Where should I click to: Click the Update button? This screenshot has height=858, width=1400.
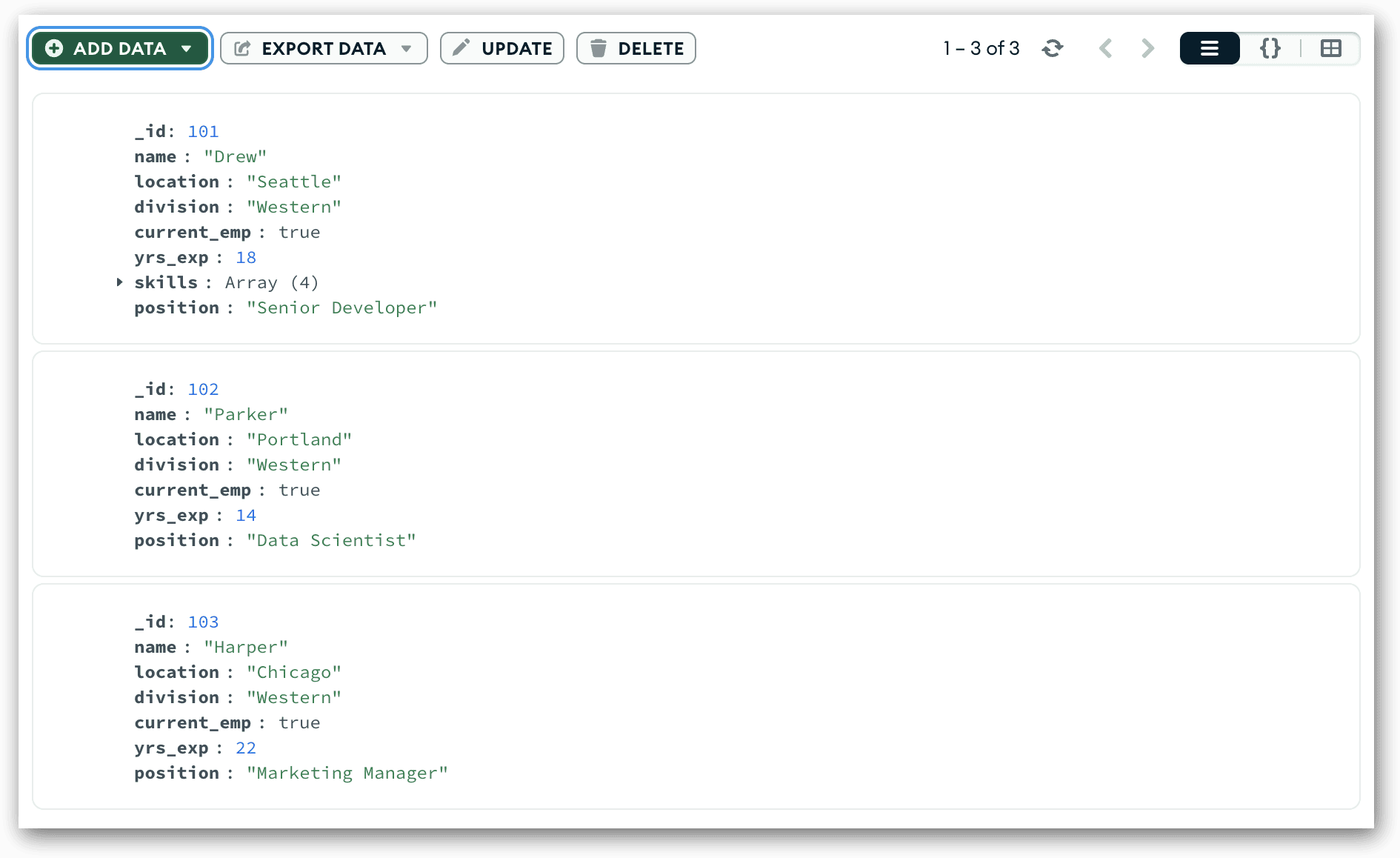pyautogui.click(x=502, y=49)
